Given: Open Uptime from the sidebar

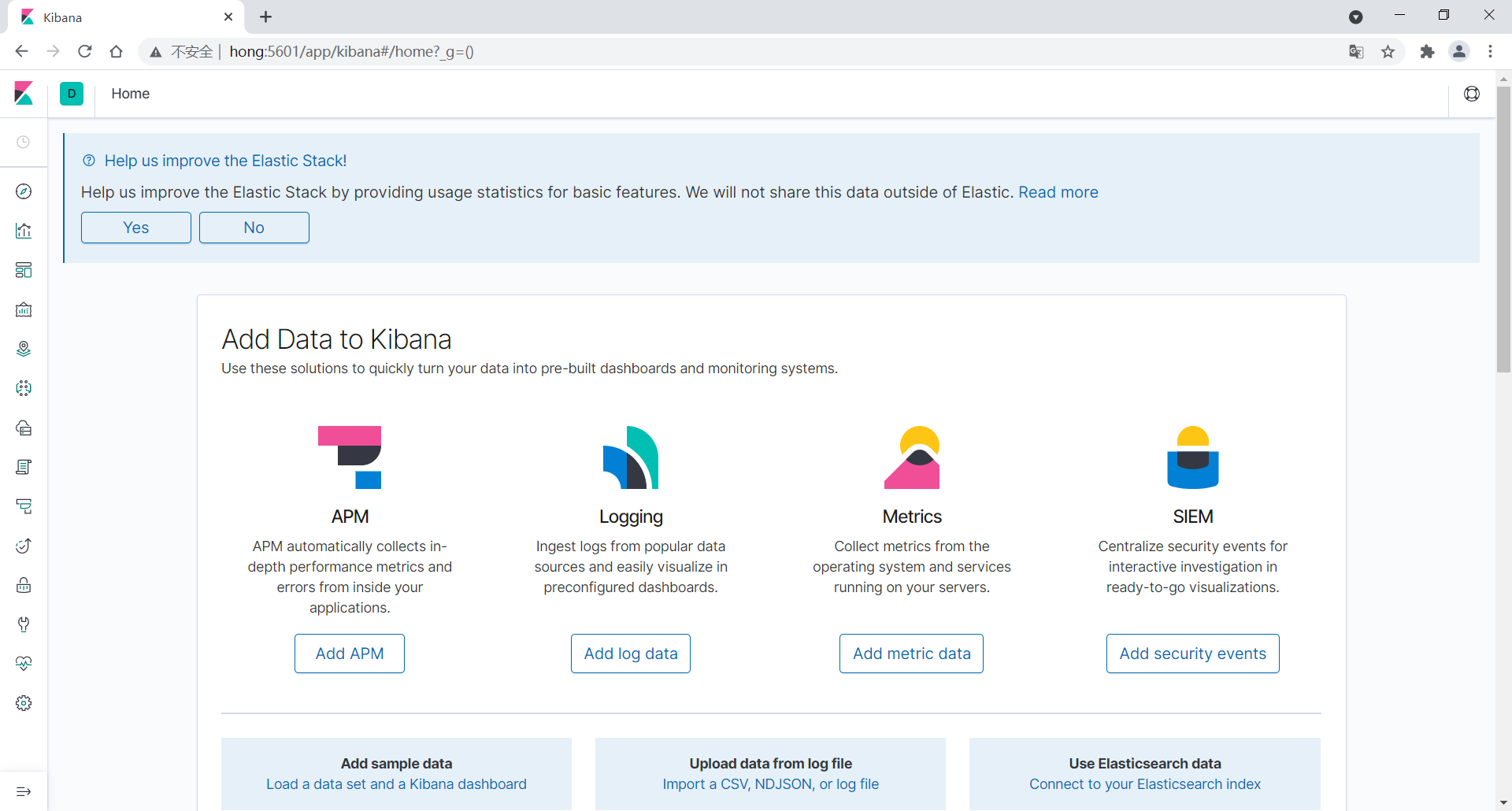Looking at the screenshot, I should (24, 546).
